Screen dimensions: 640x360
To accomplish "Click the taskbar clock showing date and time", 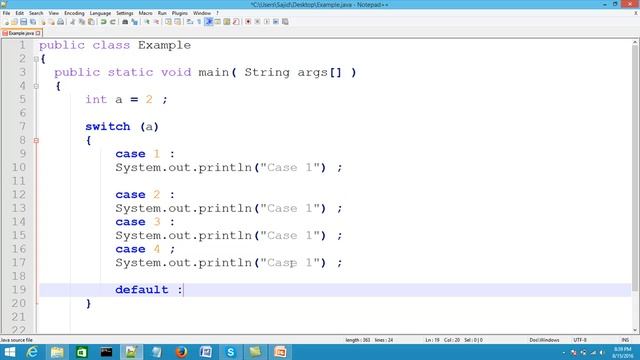I will 623,352.
